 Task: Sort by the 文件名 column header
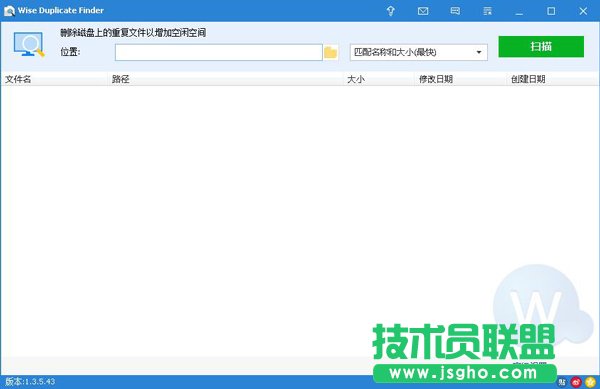(x=18, y=79)
